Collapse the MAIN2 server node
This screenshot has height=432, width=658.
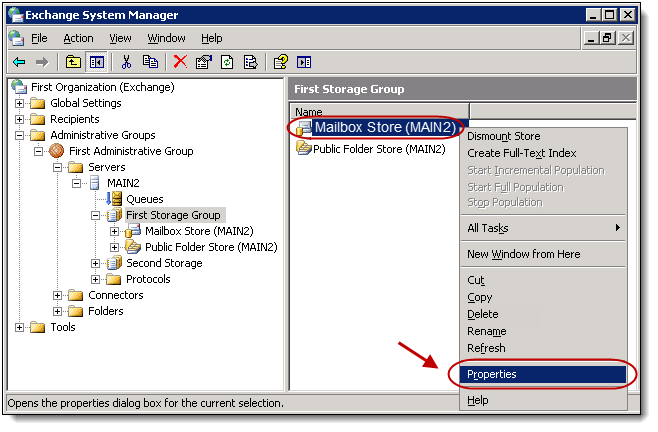point(76,183)
